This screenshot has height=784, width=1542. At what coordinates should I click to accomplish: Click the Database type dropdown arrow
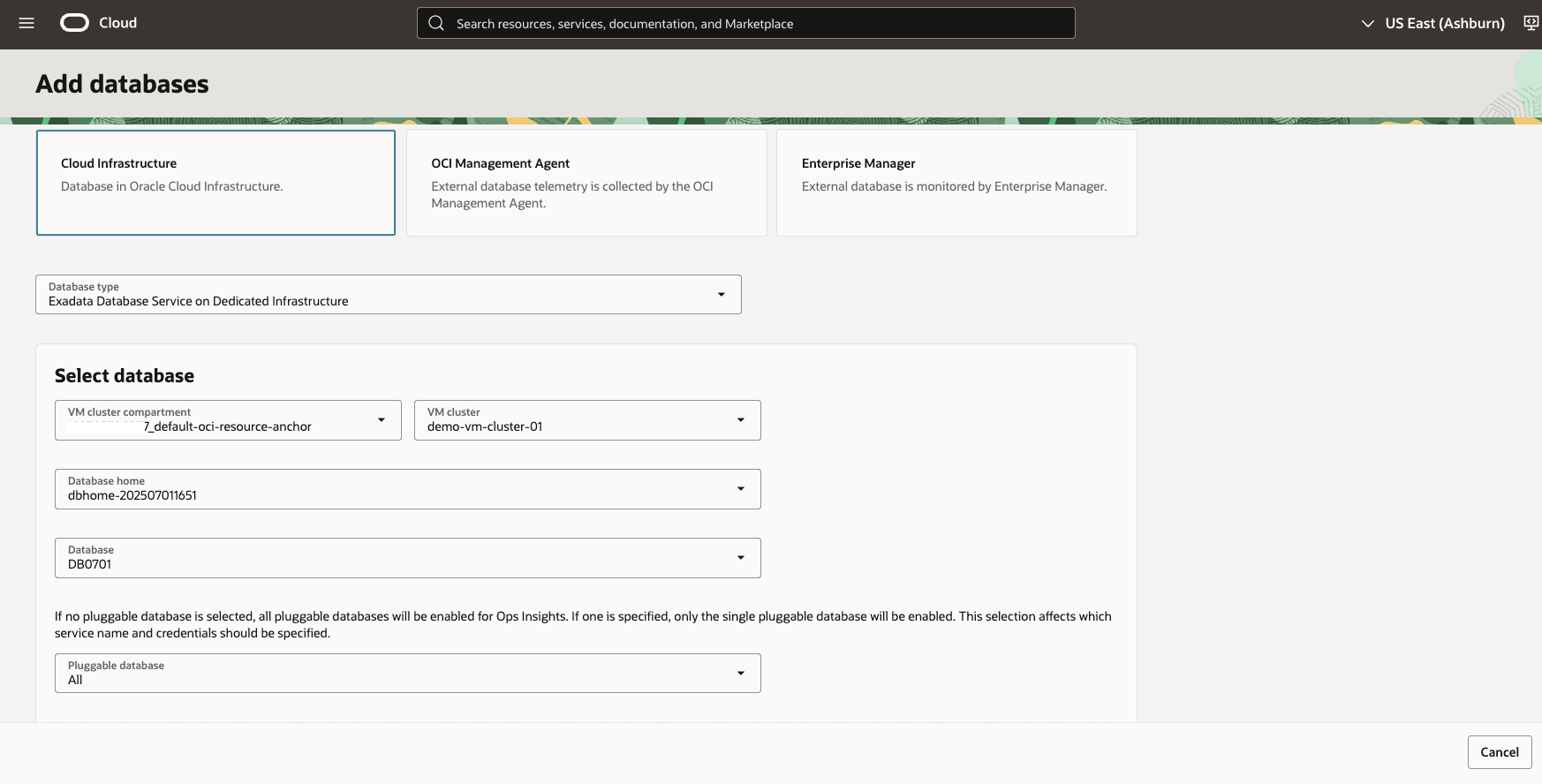(x=722, y=294)
